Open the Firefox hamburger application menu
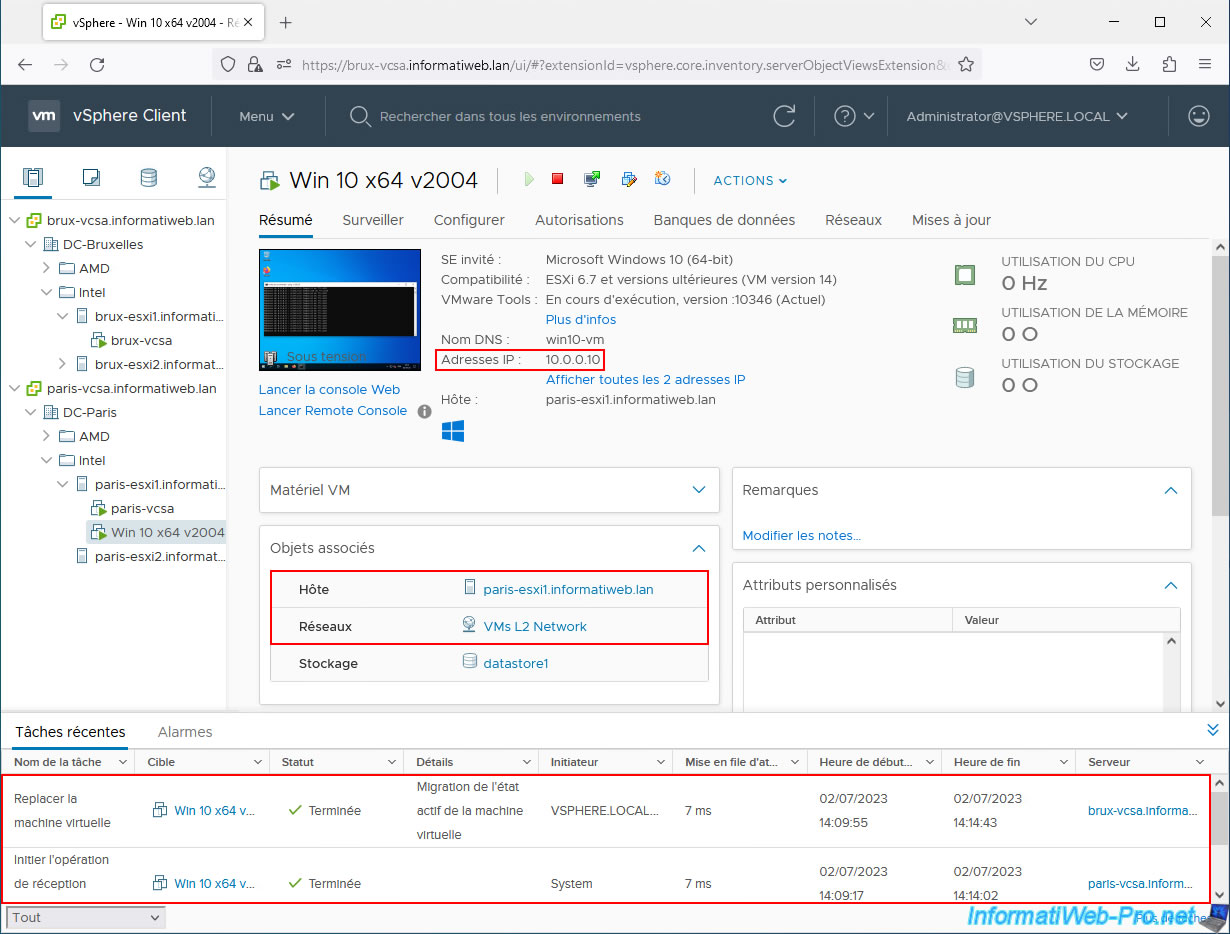This screenshot has width=1230, height=934. click(x=1205, y=64)
